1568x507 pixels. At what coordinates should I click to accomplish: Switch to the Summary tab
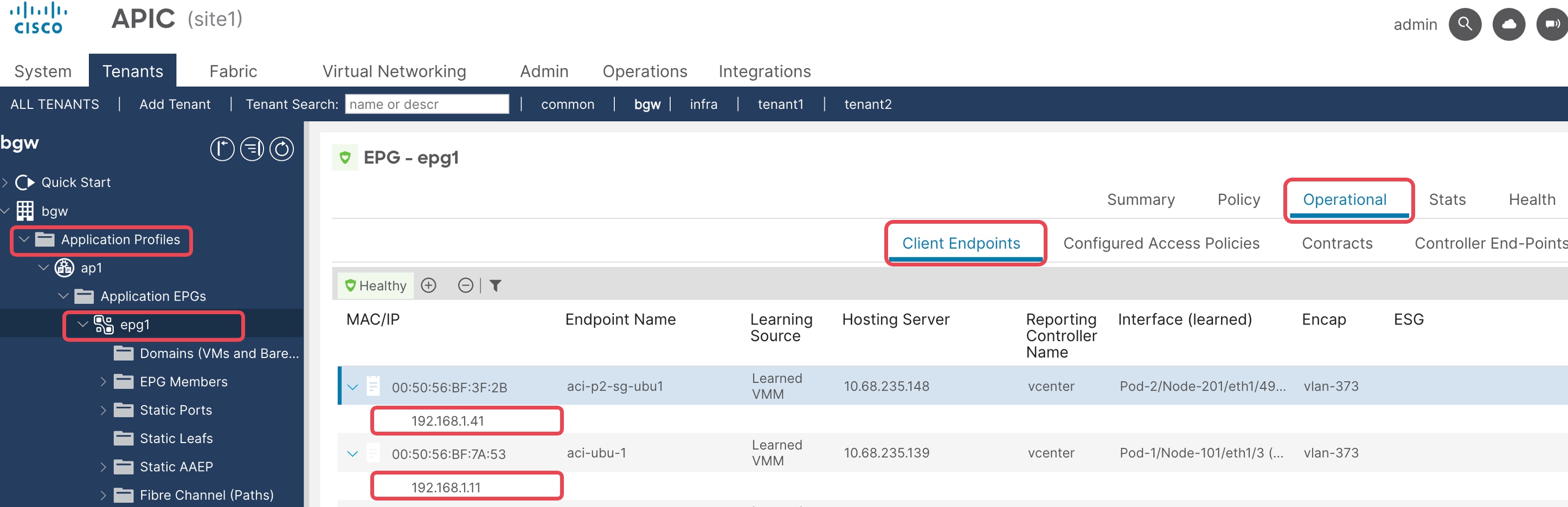click(1141, 199)
